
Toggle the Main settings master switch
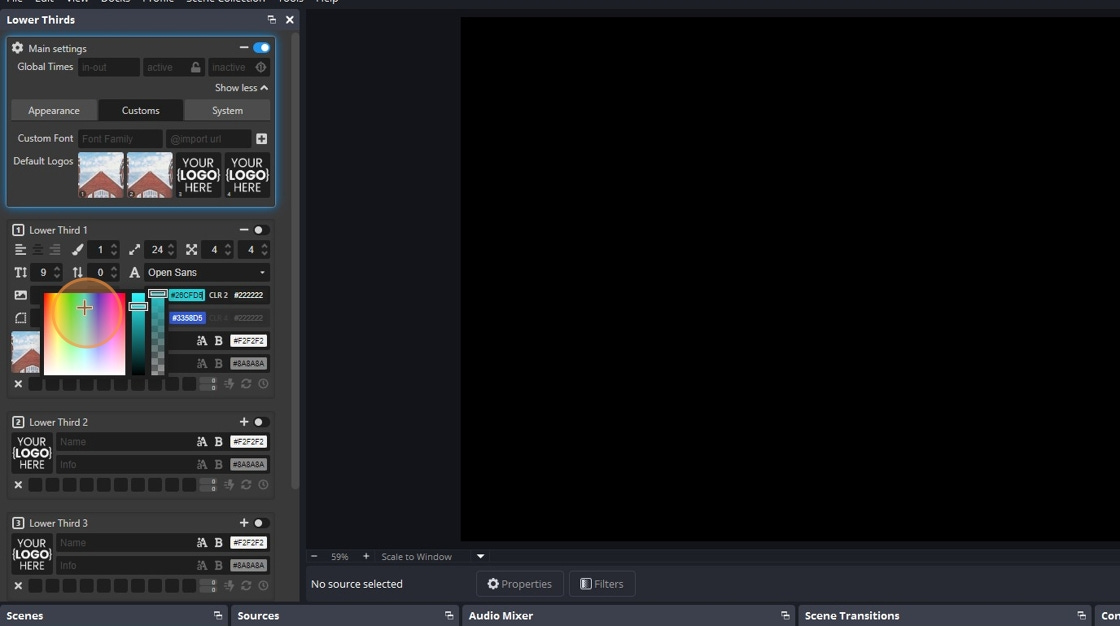[261, 48]
